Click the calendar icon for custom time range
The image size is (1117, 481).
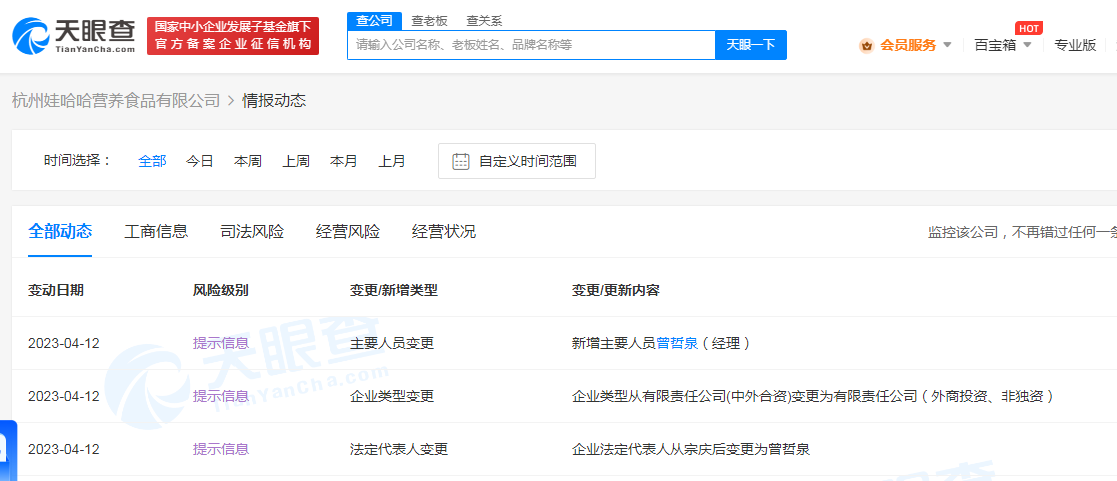point(461,161)
